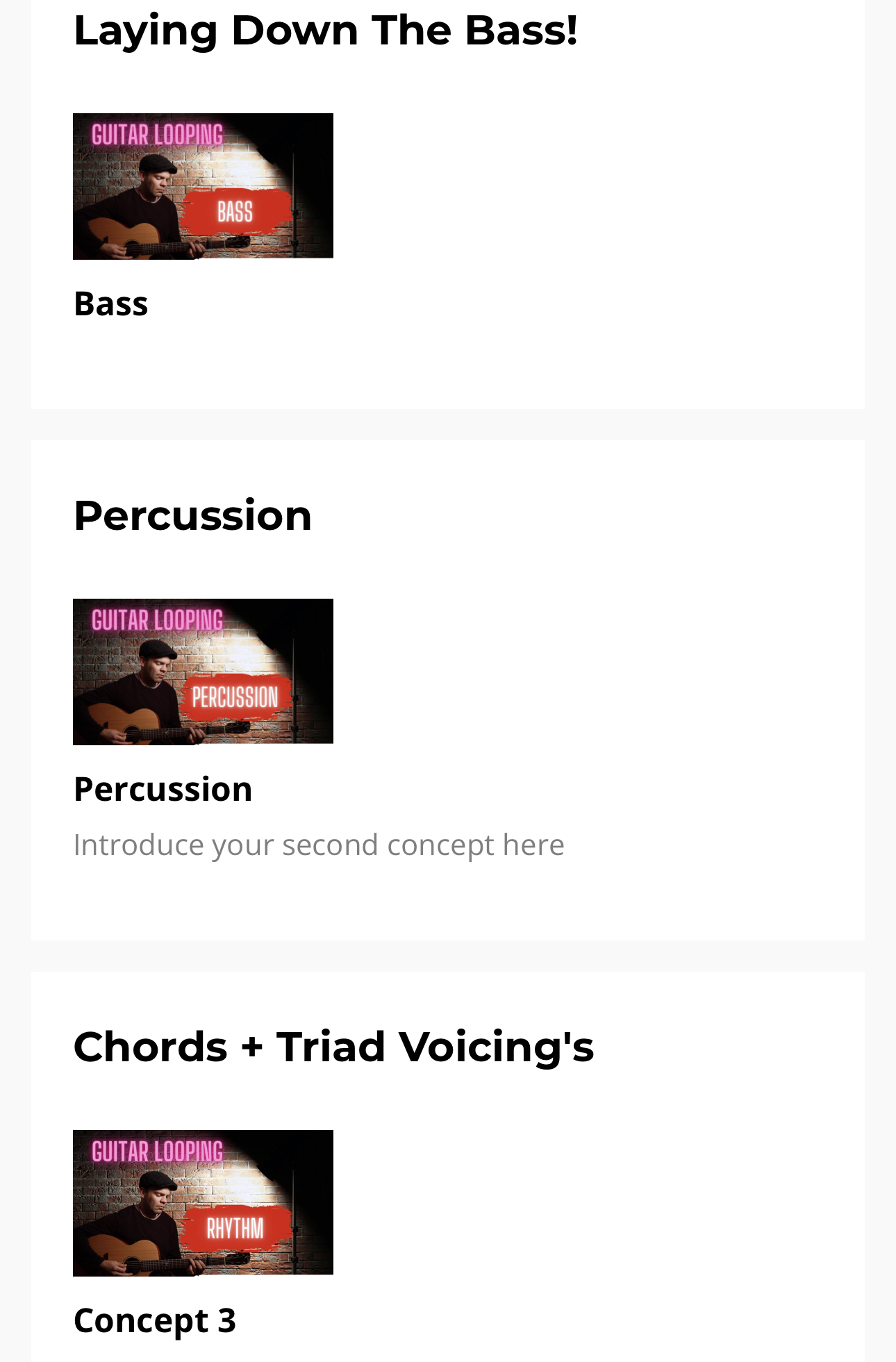Click the red RHYTHM label on thumbnail
The image size is (896, 1362).
tap(235, 1229)
